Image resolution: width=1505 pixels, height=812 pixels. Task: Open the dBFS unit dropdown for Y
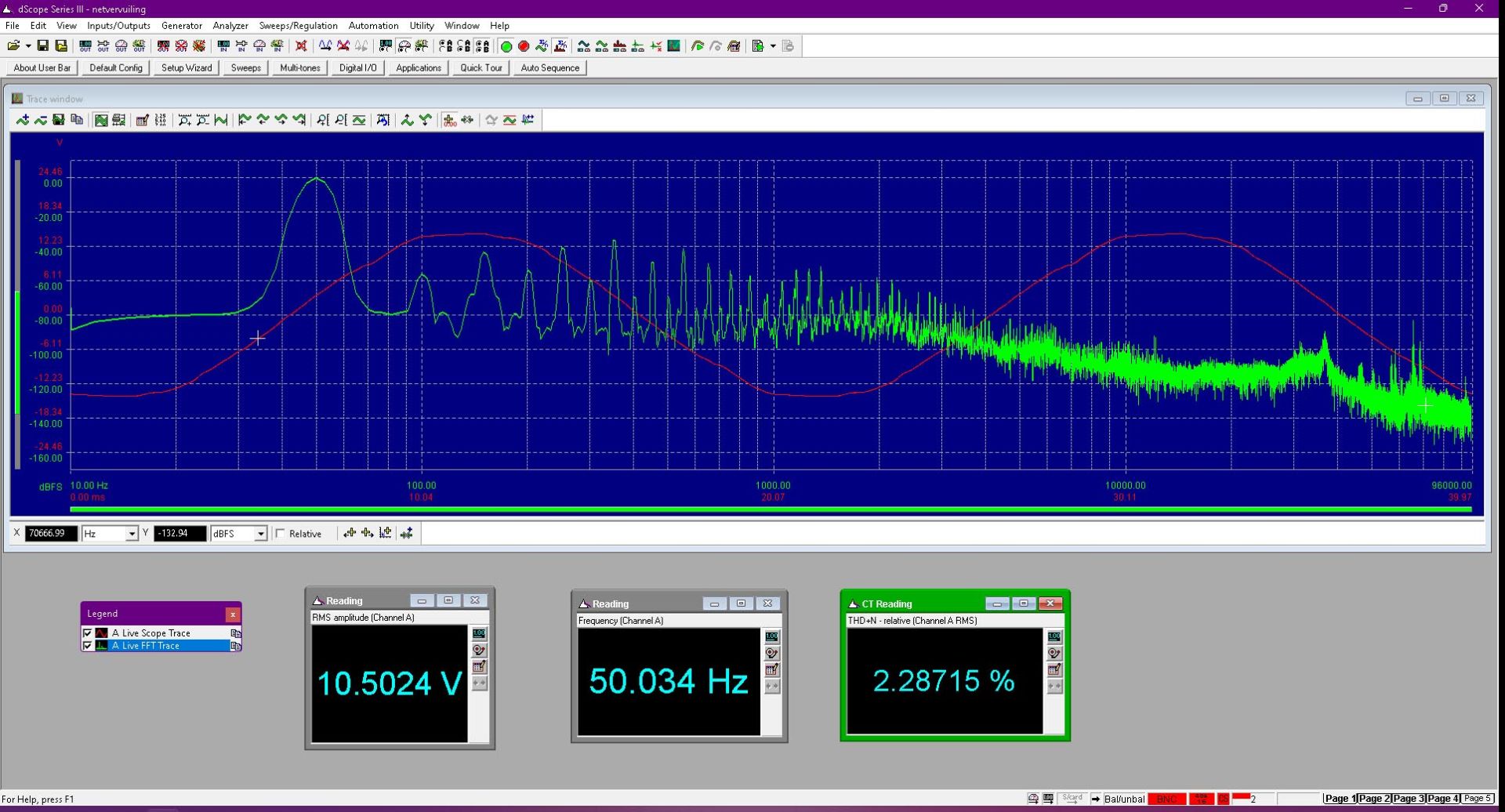pyautogui.click(x=260, y=534)
